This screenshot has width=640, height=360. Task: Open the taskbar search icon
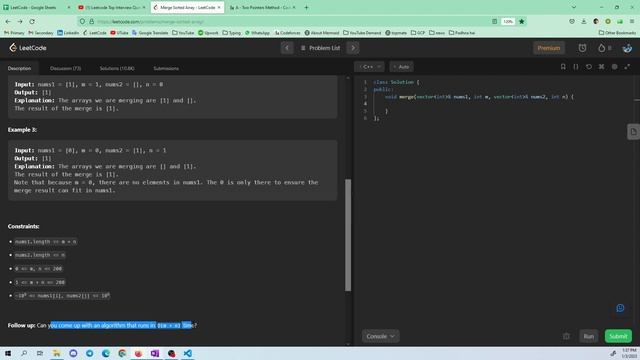24,353
